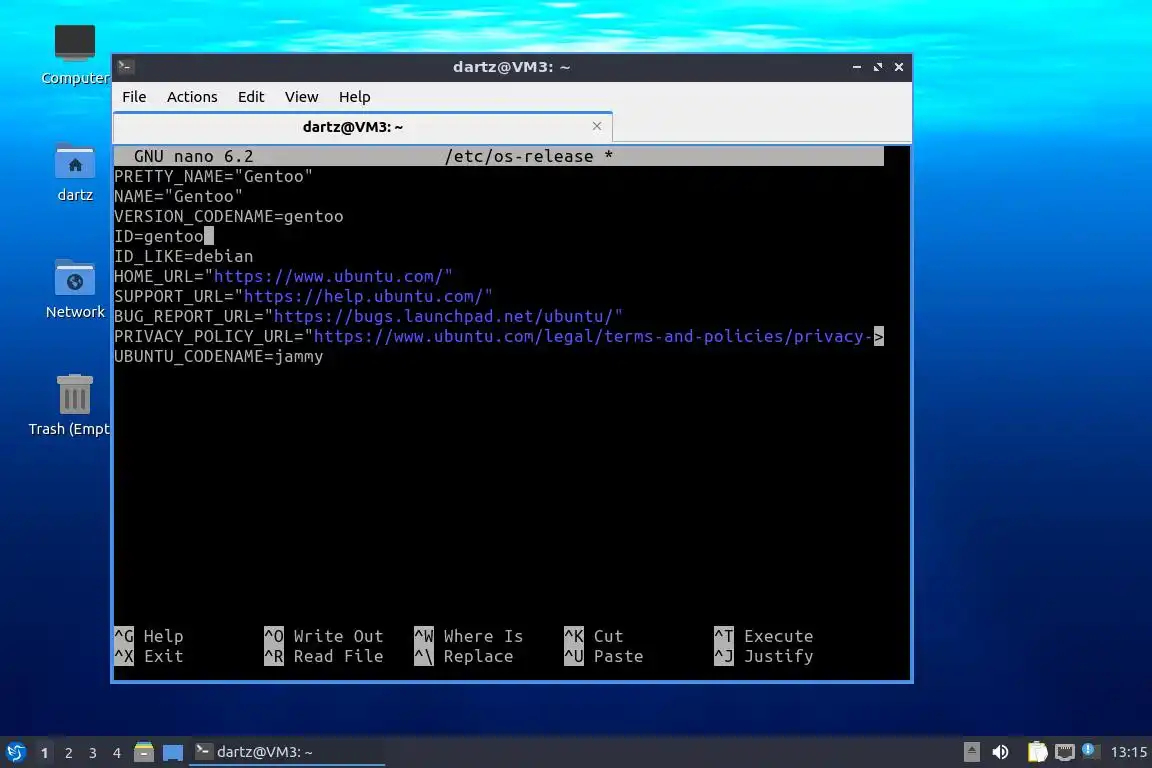Click the https://help.ubuntu.com/ support URL
This screenshot has width=1152, height=768.
click(x=364, y=296)
